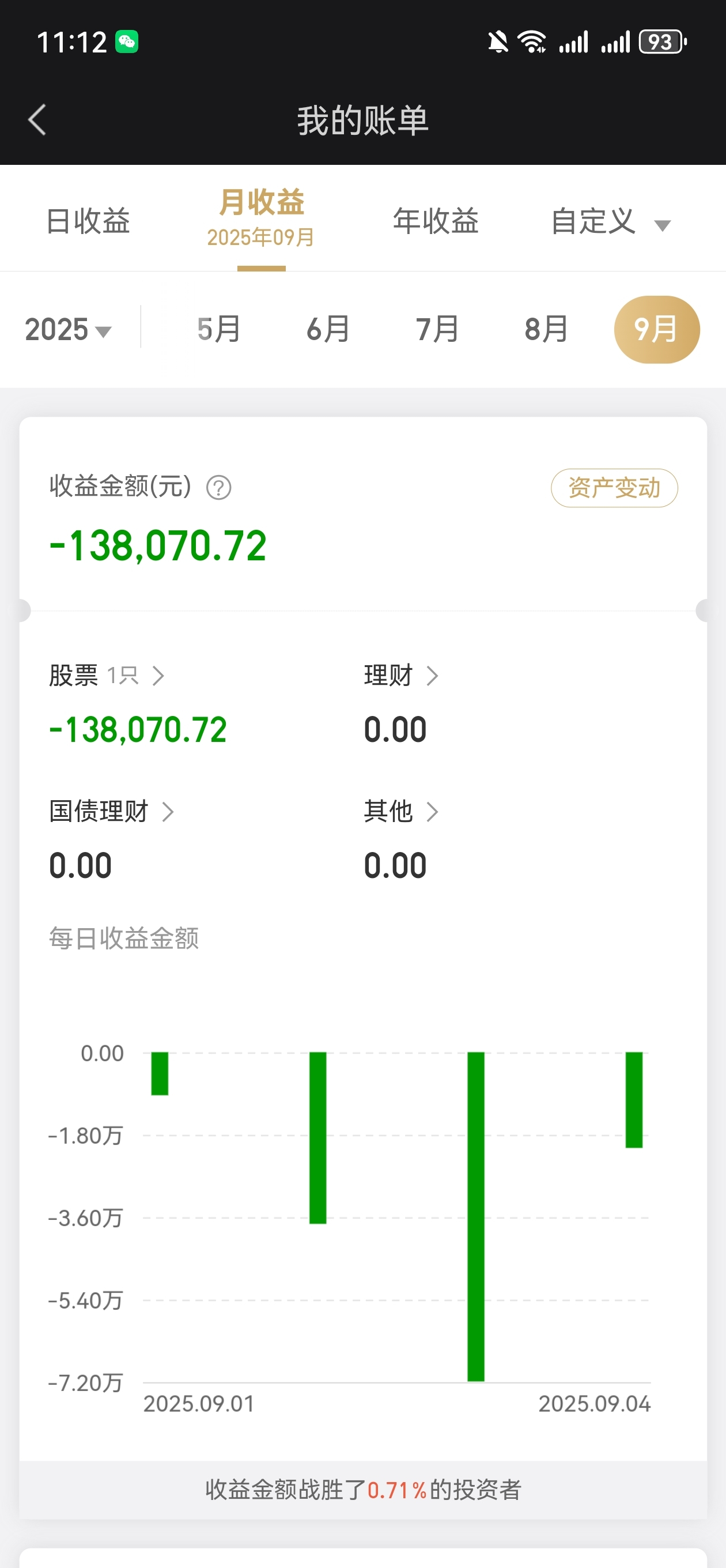Tap the WeChat notification icon
The height and width of the screenshot is (1568, 726).
coord(127,42)
